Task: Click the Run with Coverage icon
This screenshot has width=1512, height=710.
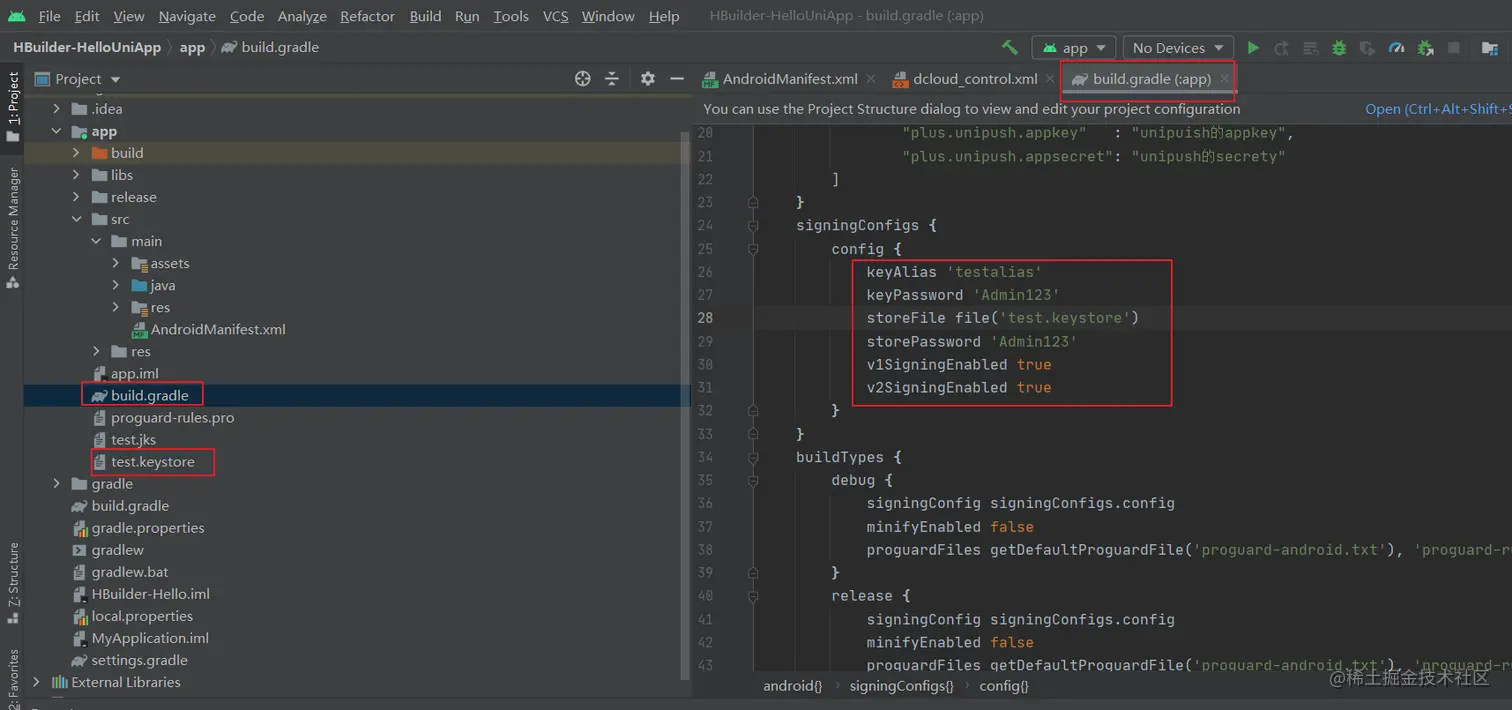Action: pos(1368,47)
